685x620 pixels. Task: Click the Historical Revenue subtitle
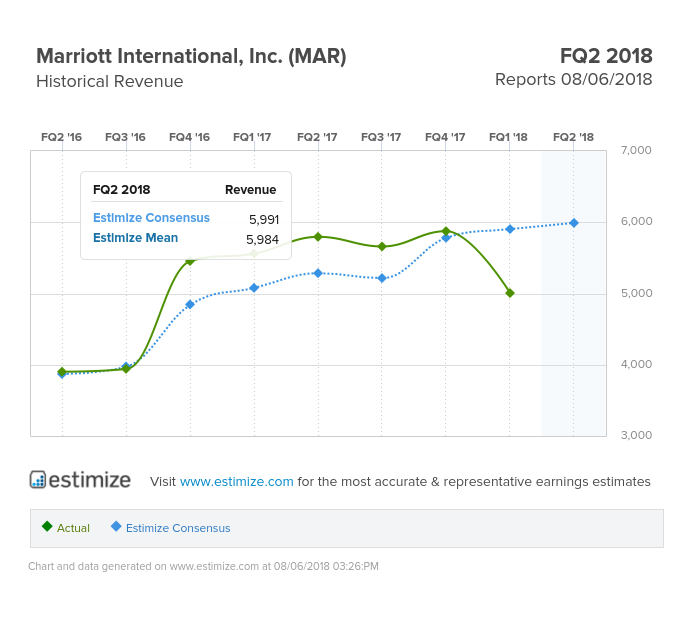[110, 81]
